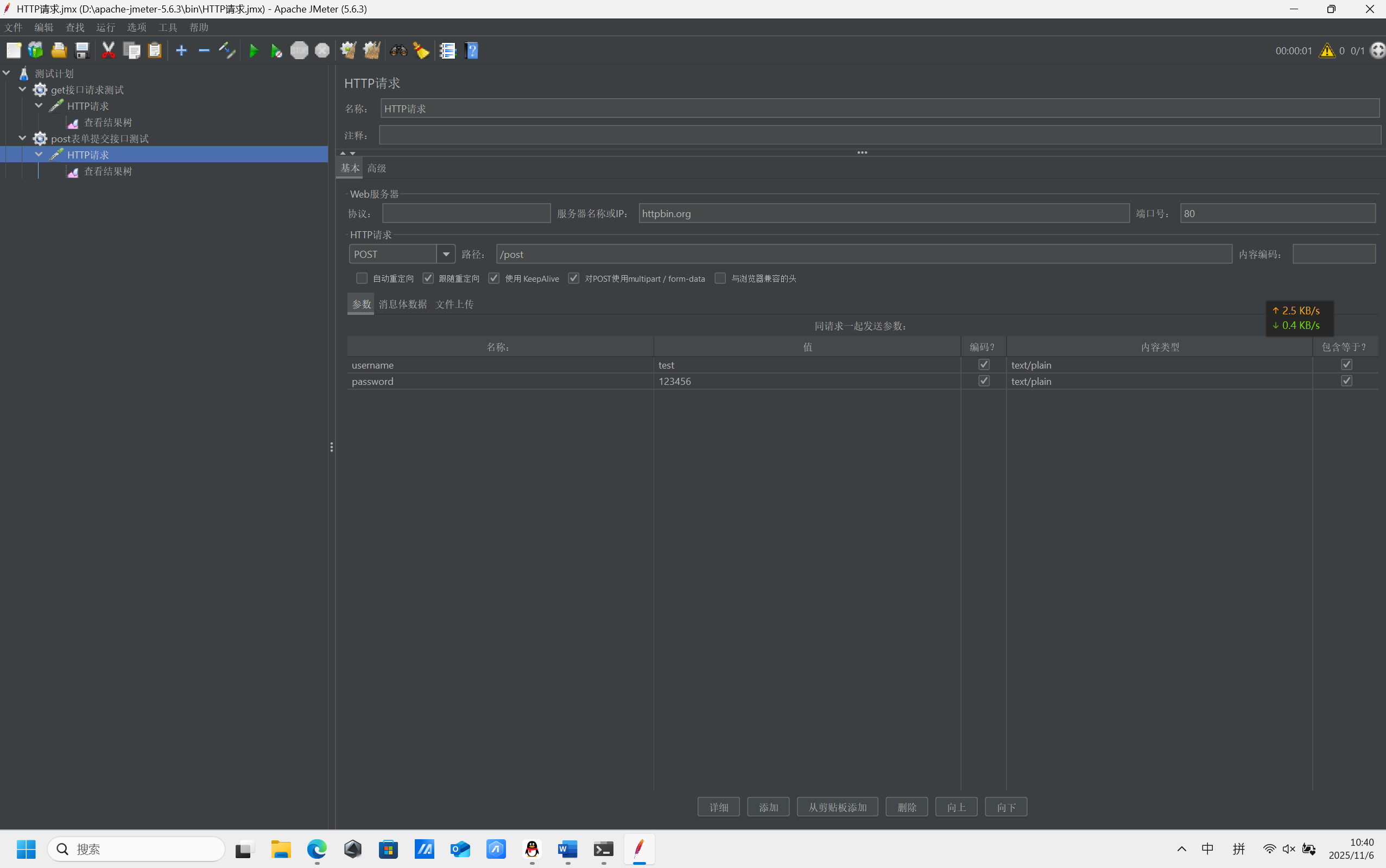Open the POST method dropdown
1386x868 pixels.
pos(446,254)
